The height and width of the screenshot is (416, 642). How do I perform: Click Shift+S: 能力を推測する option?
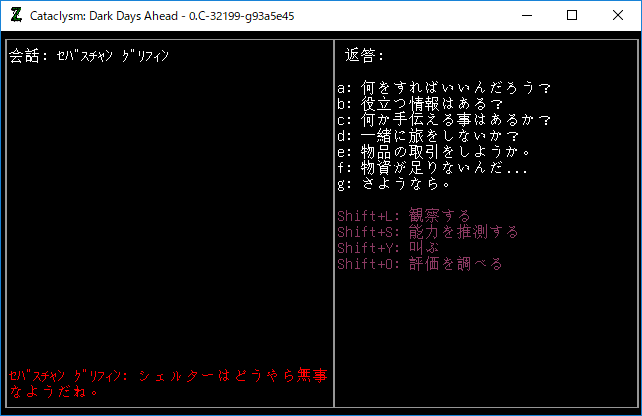(x=428, y=231)
